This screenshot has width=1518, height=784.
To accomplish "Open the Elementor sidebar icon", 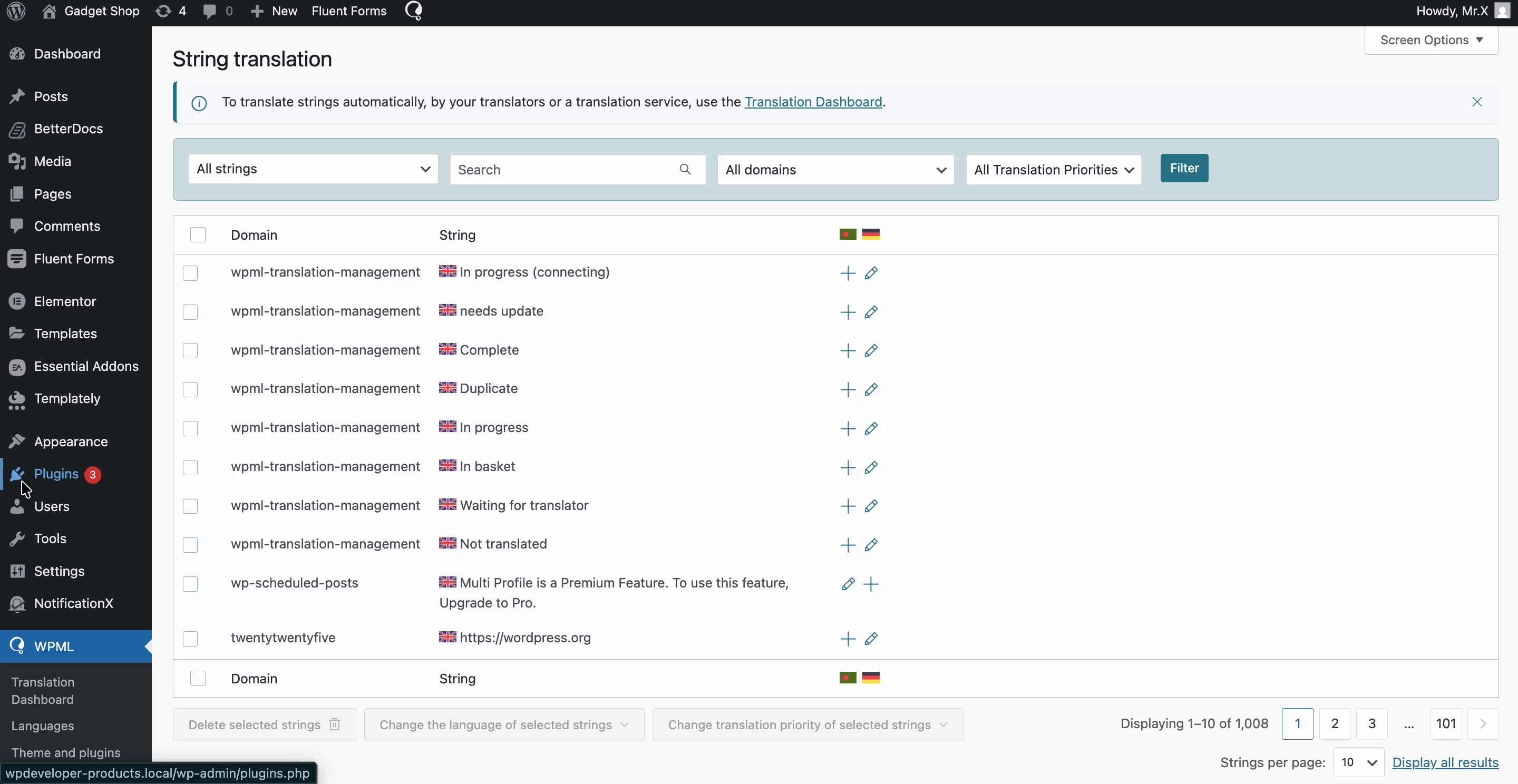I will 18,301.
